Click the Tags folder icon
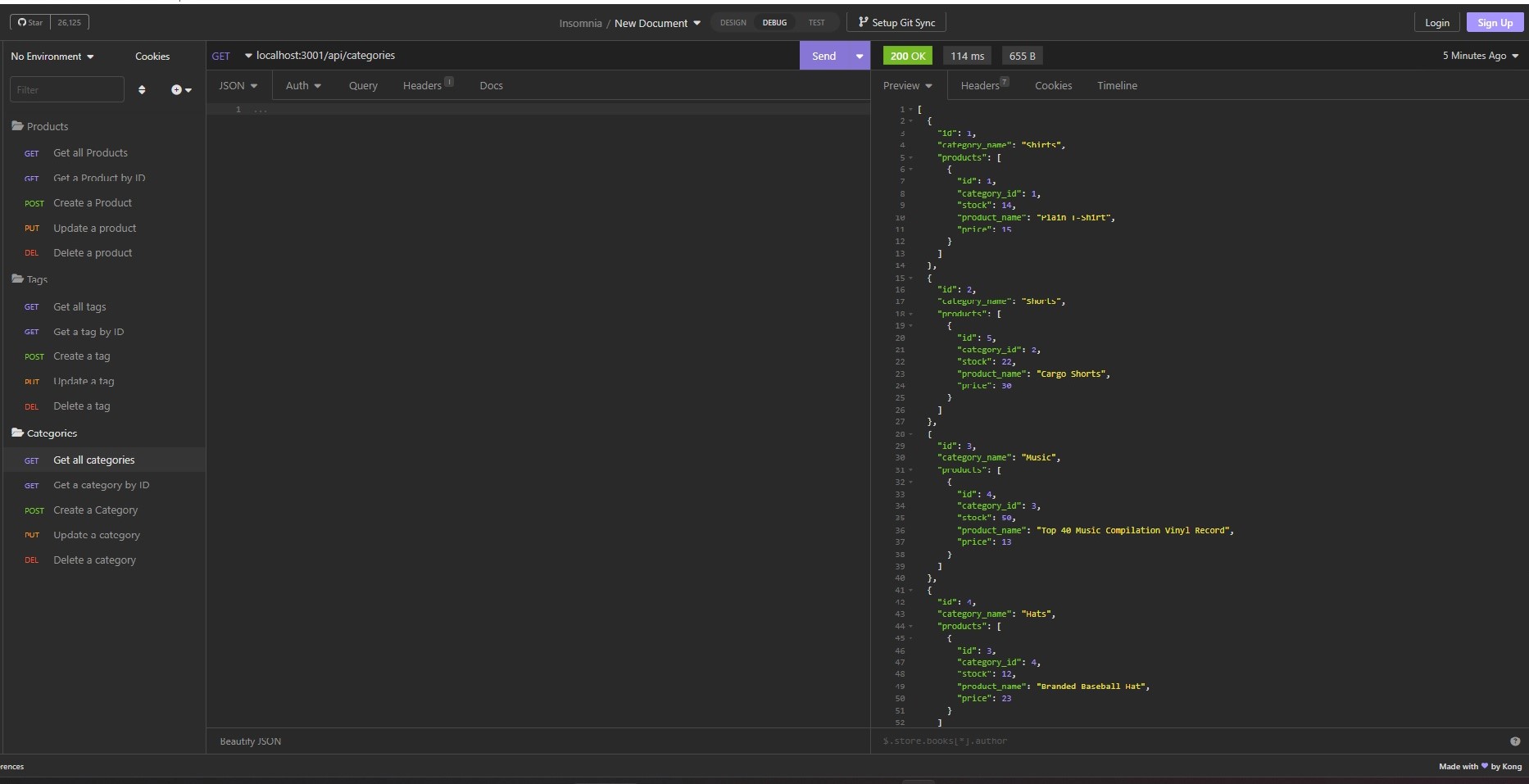The image size is (1529, 784). click(x=17, y=279)
